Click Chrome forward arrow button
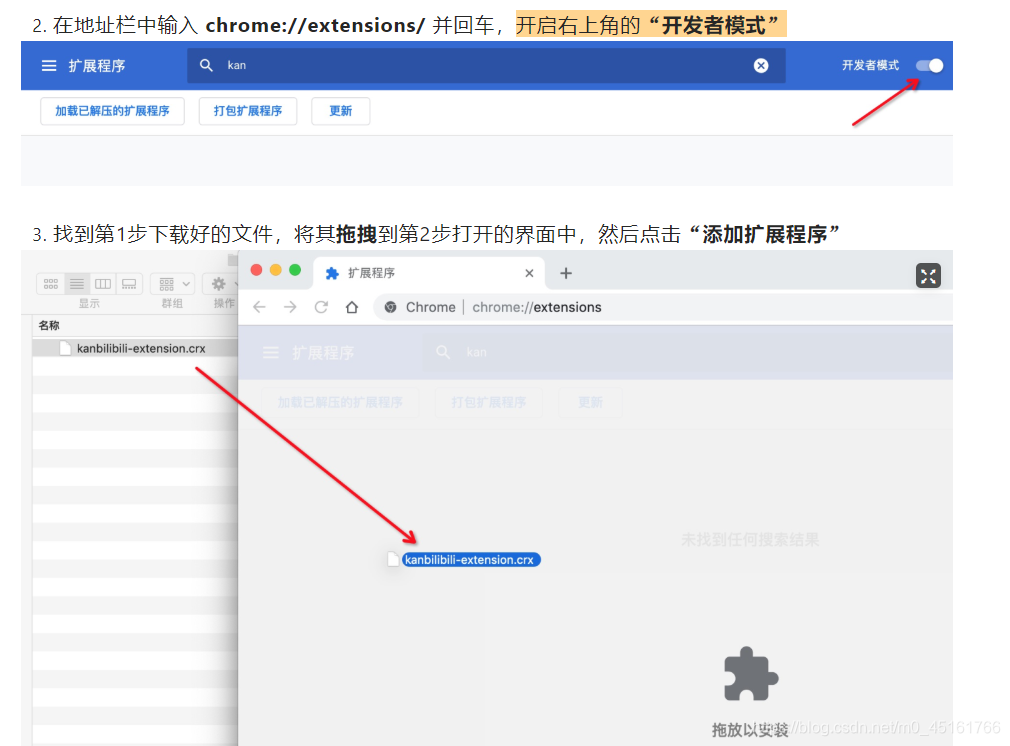This screenshot has height=746, width=1010. click(290, 307)
